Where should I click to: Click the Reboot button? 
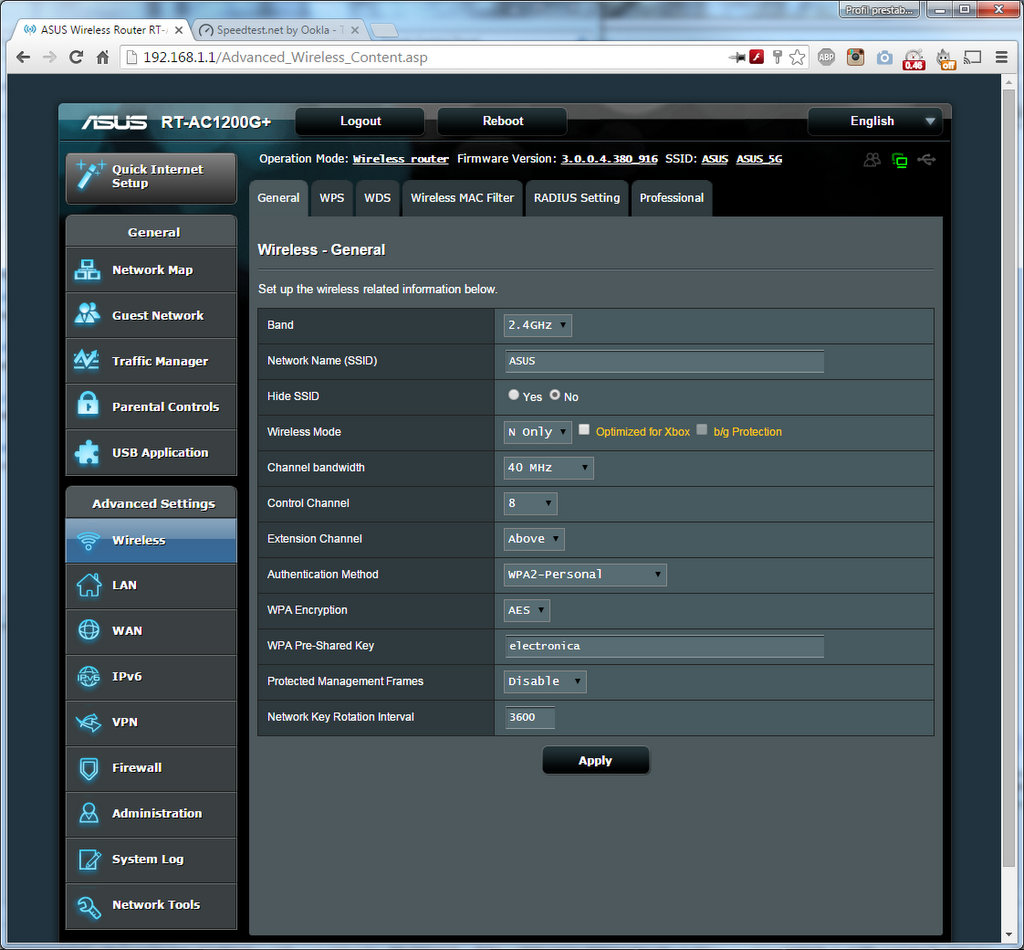tap(503, 121)
